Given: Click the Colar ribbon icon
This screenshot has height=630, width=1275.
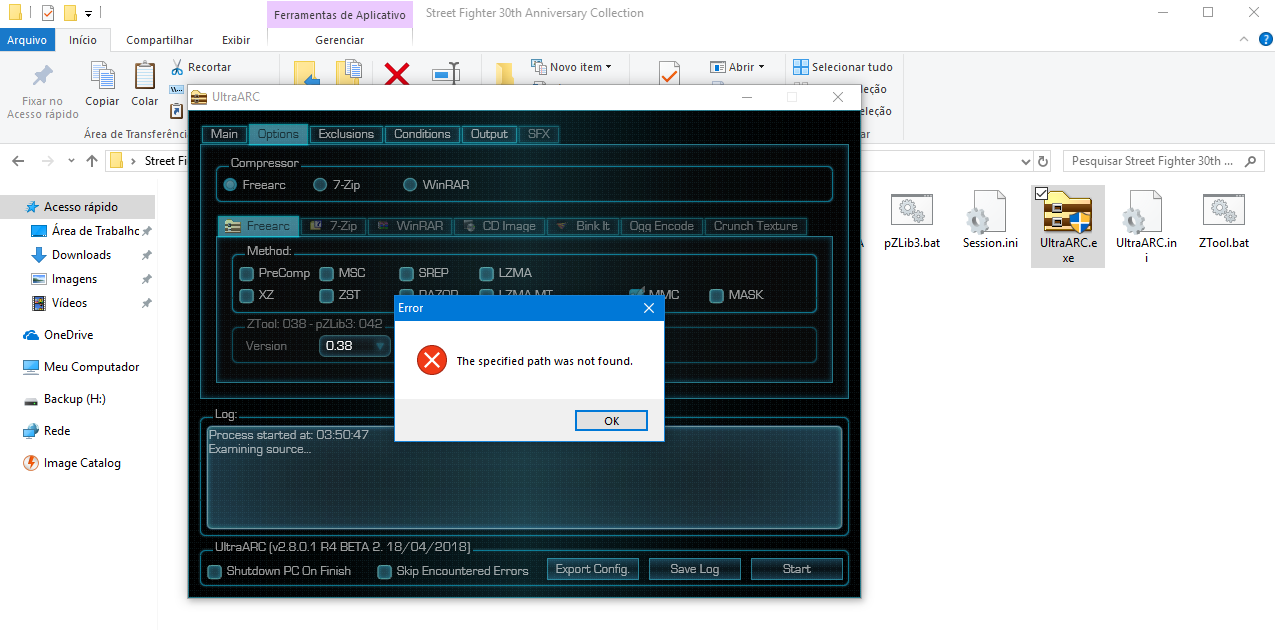Looking at the screenshot, I should [145, 76].
